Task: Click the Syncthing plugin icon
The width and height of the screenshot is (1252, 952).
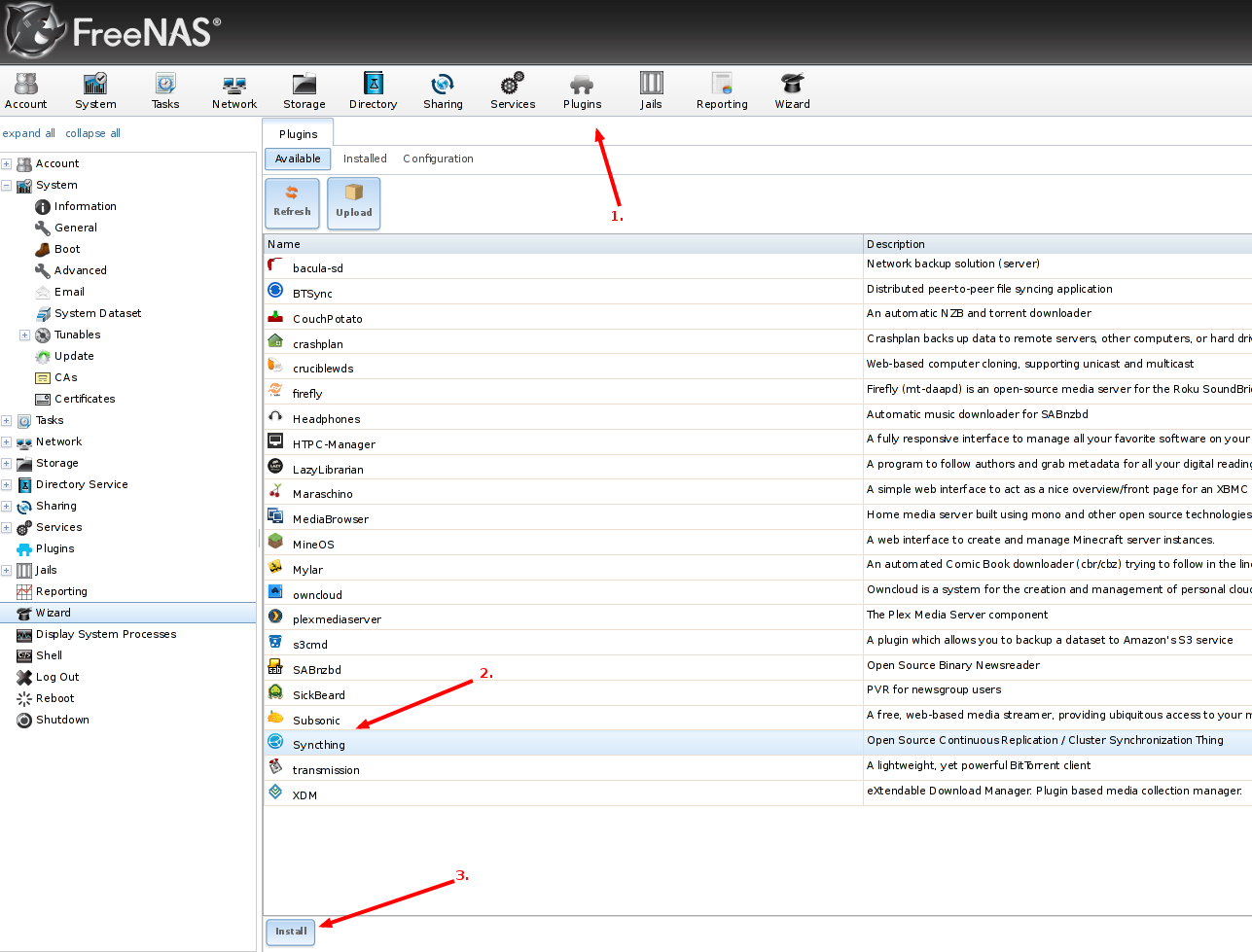Action: click(275, 742)
